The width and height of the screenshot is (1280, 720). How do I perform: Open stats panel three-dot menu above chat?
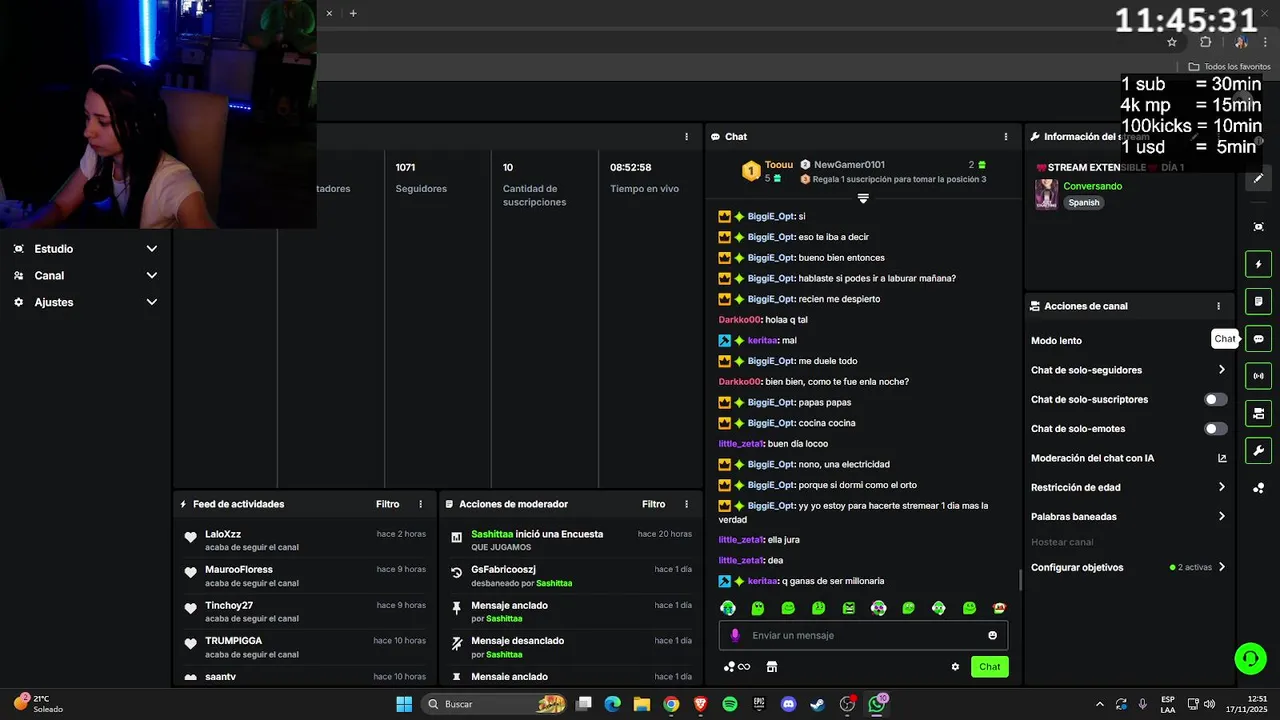[686, 137]
